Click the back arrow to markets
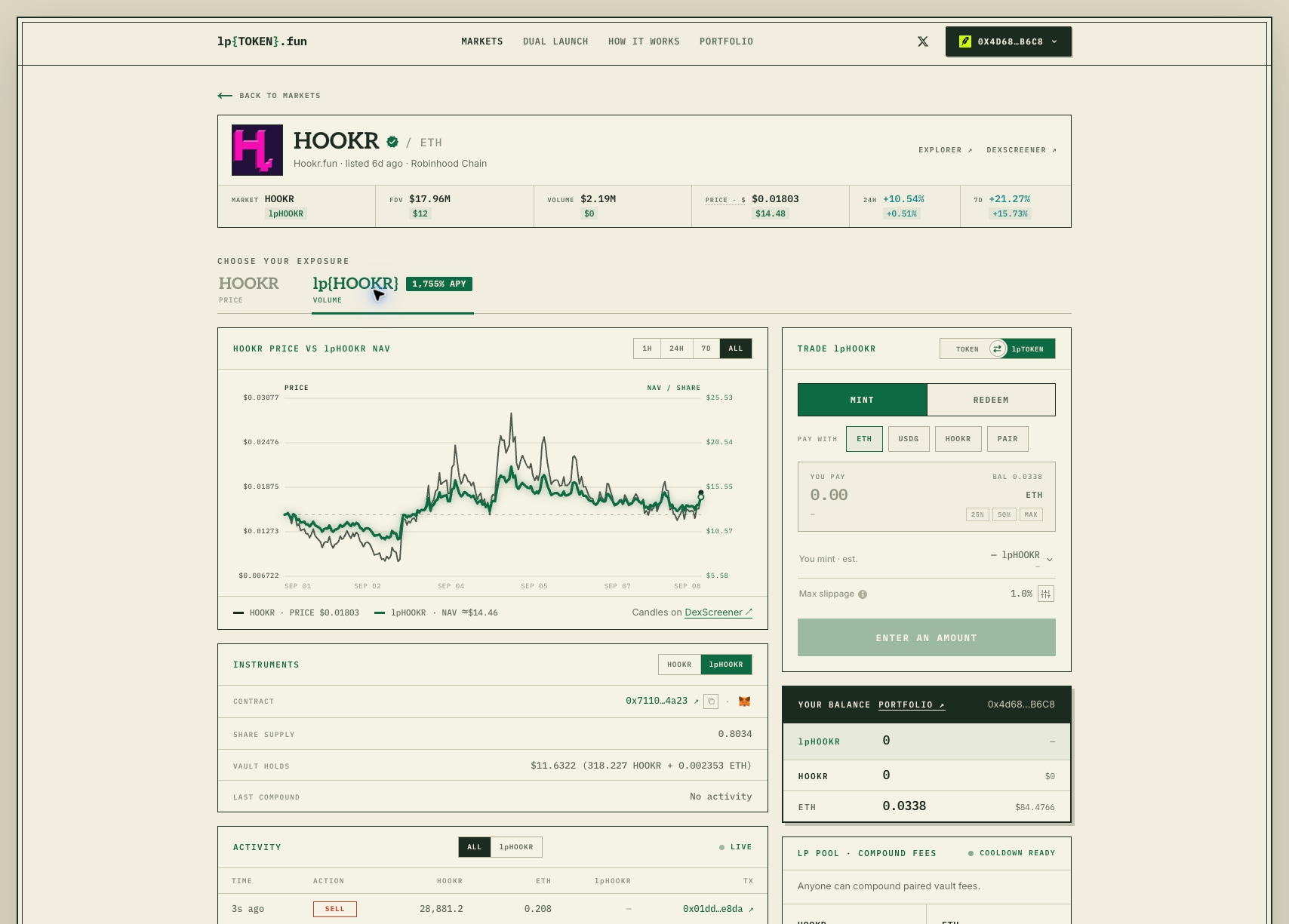Viewport: 1289px width, 924px height. coord(224,96)
